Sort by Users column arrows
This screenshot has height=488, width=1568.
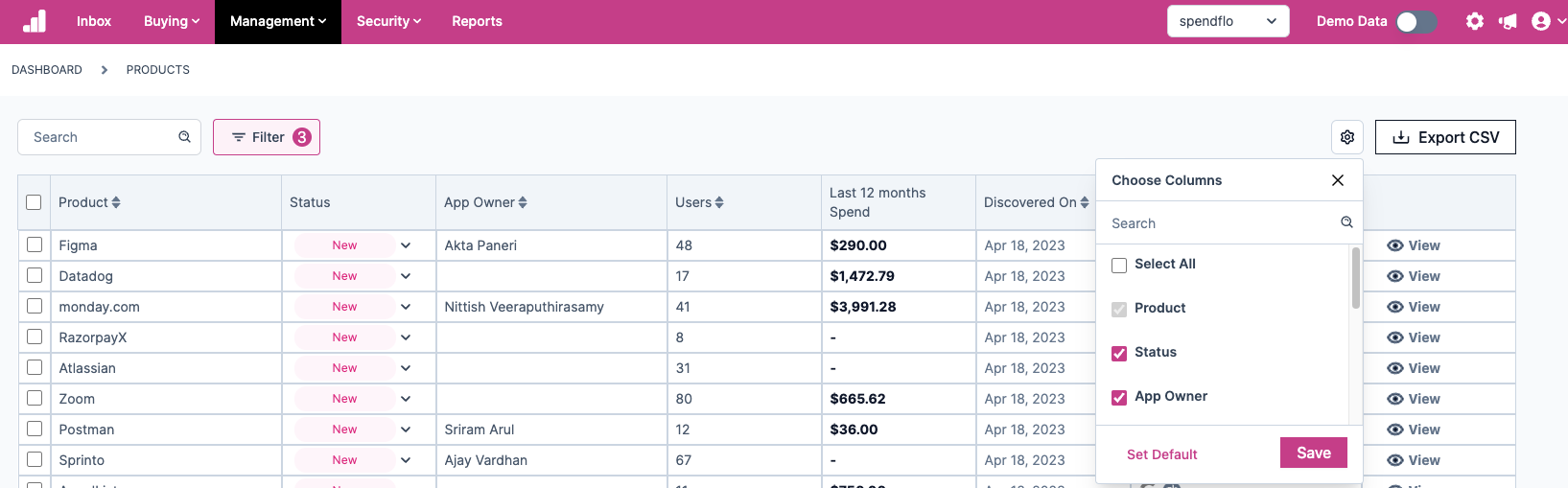tap(719, 202)
